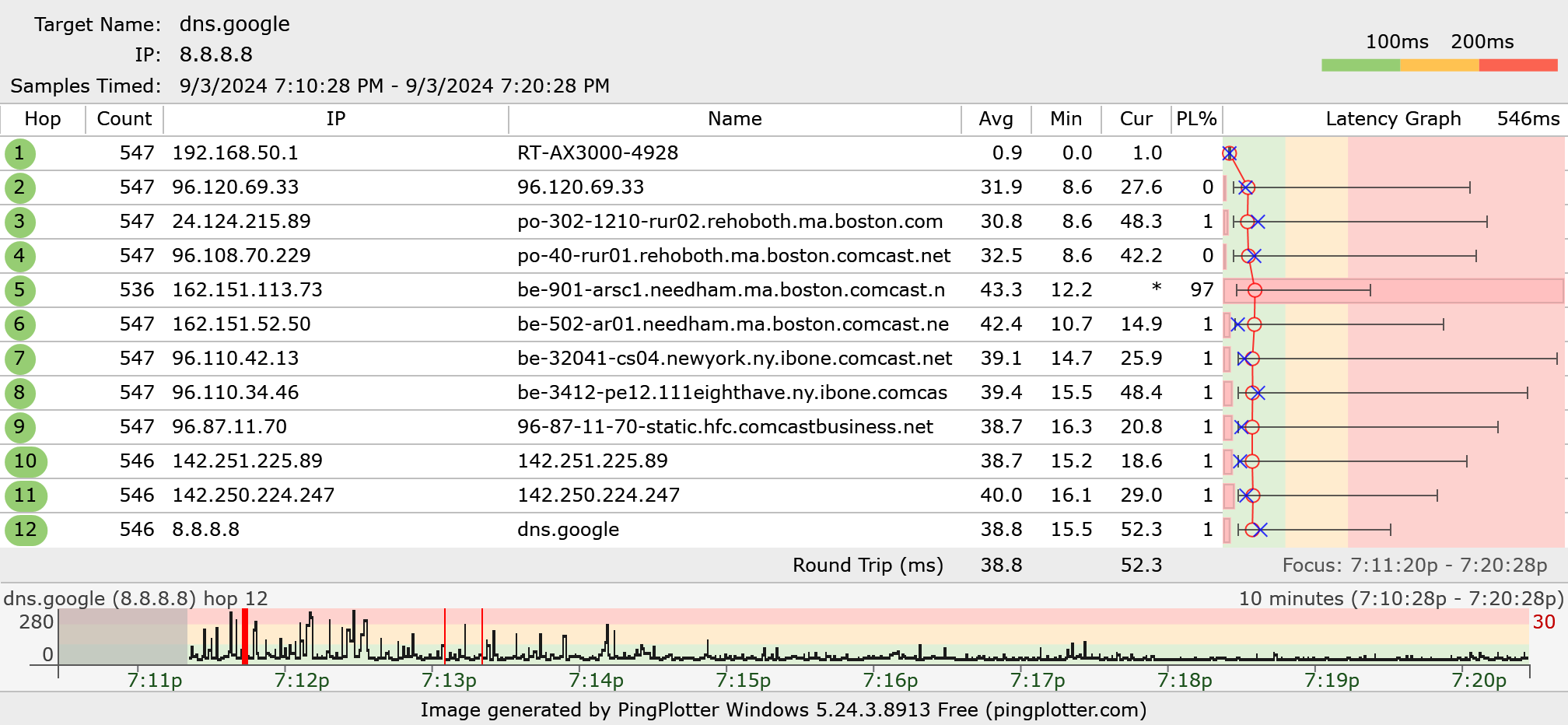Screen dimensions: 1568x725
Task: Click dns.google name in hop 12 row
Action: pyautogui.click(x=569, y=530)
